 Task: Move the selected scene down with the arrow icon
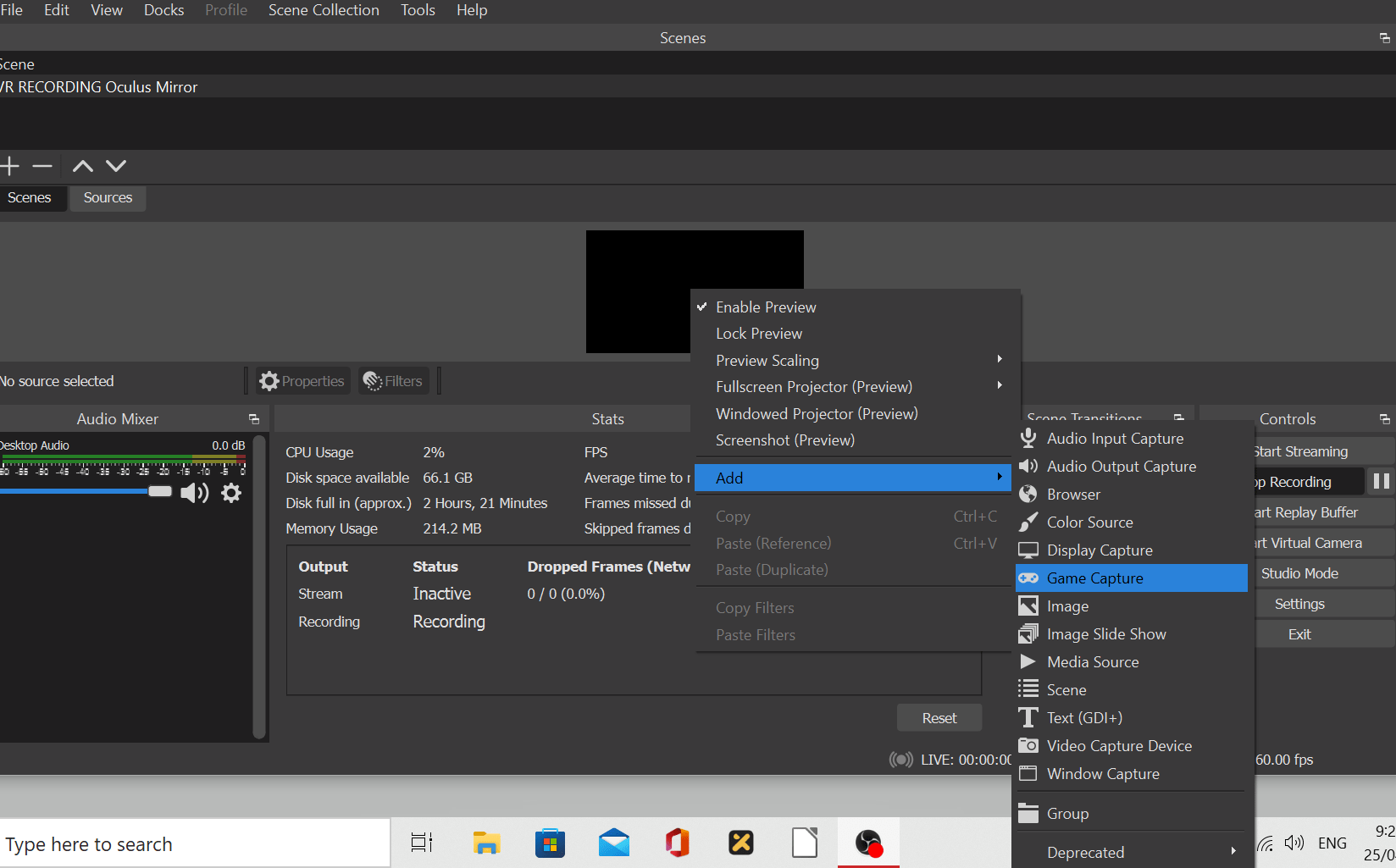click(x=116, y=166)
